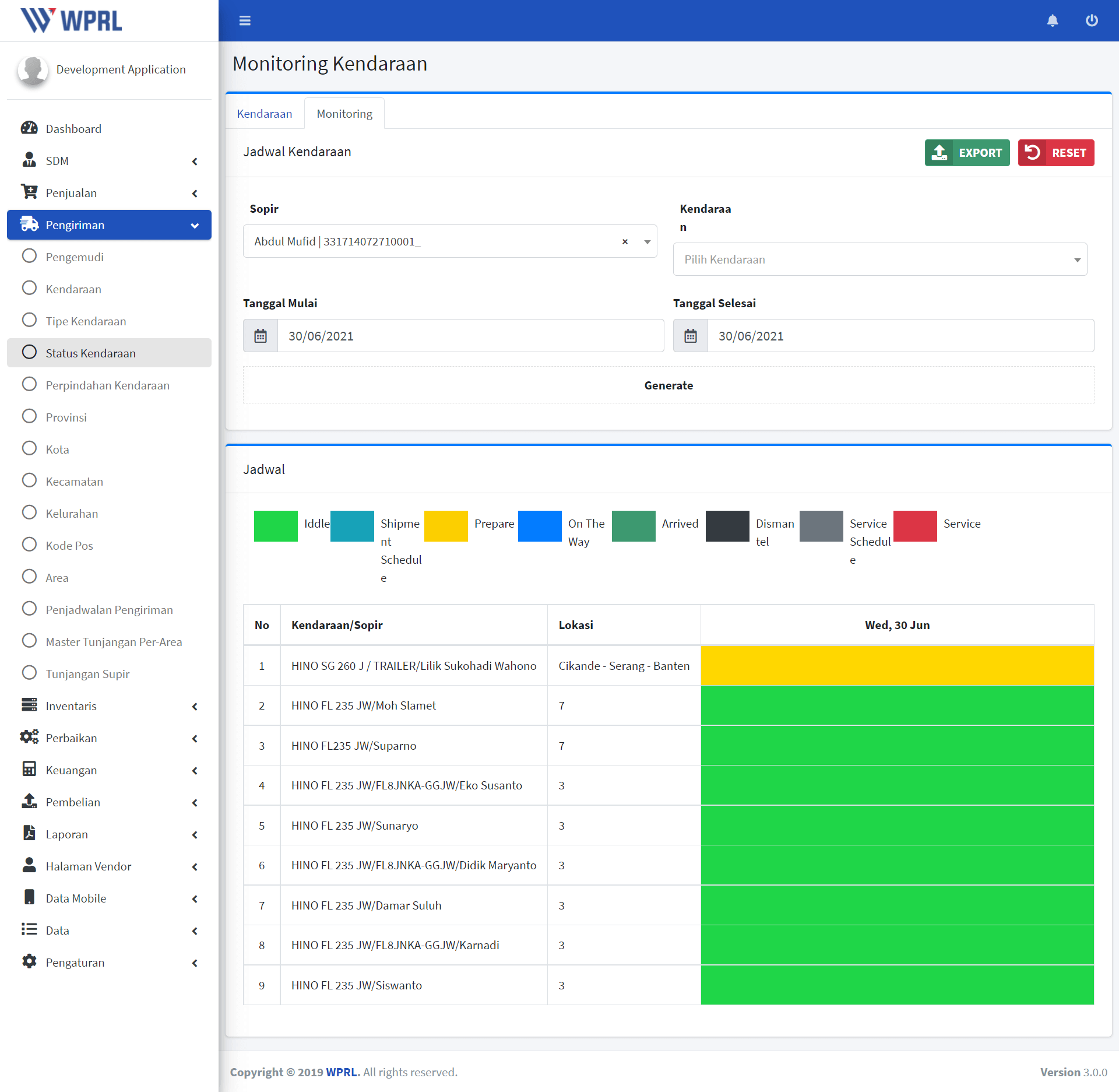The image size is (1119, 1092).
Task: Select the Kecamatan submenu item
Action: [109, 481]
